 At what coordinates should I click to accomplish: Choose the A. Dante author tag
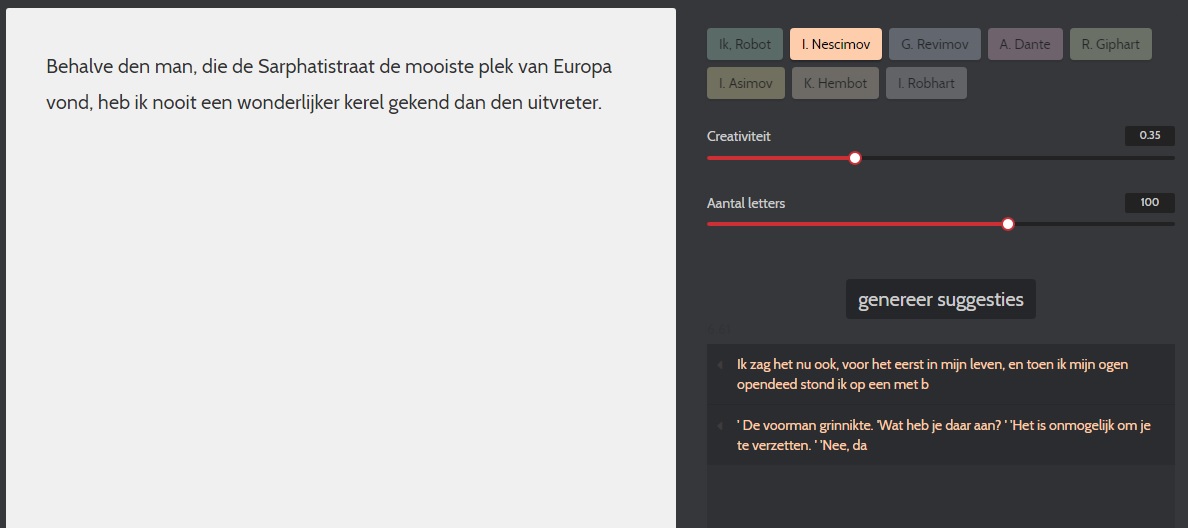point(1025,44)
